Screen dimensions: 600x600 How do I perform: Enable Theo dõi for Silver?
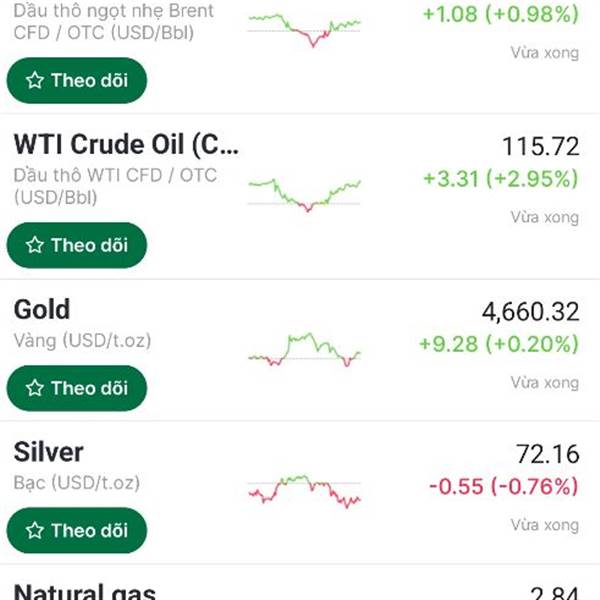tap(77, 530)
